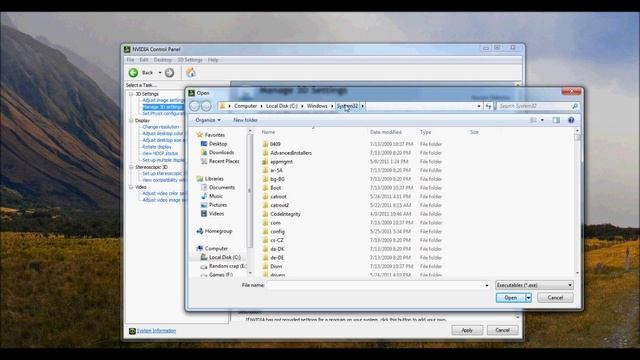Collapse the Display tree node
This screenshot has height=360, width=640.
click(131, 121)
